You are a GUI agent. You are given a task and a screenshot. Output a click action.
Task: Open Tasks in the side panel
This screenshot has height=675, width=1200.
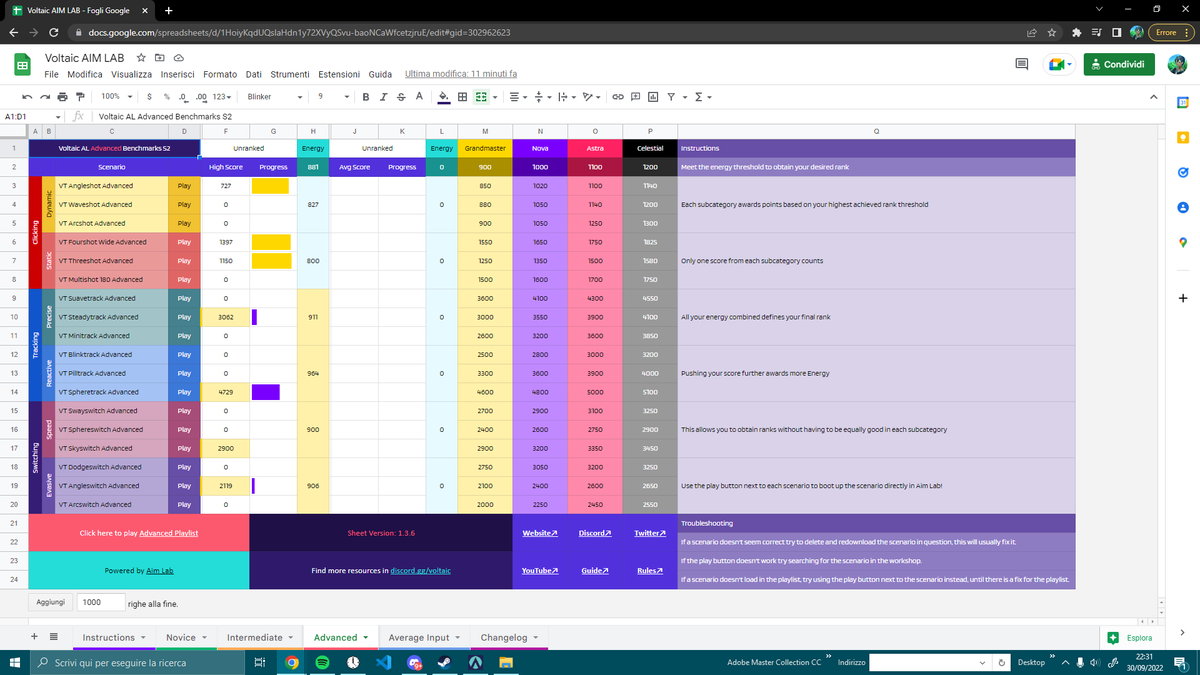1182,172
